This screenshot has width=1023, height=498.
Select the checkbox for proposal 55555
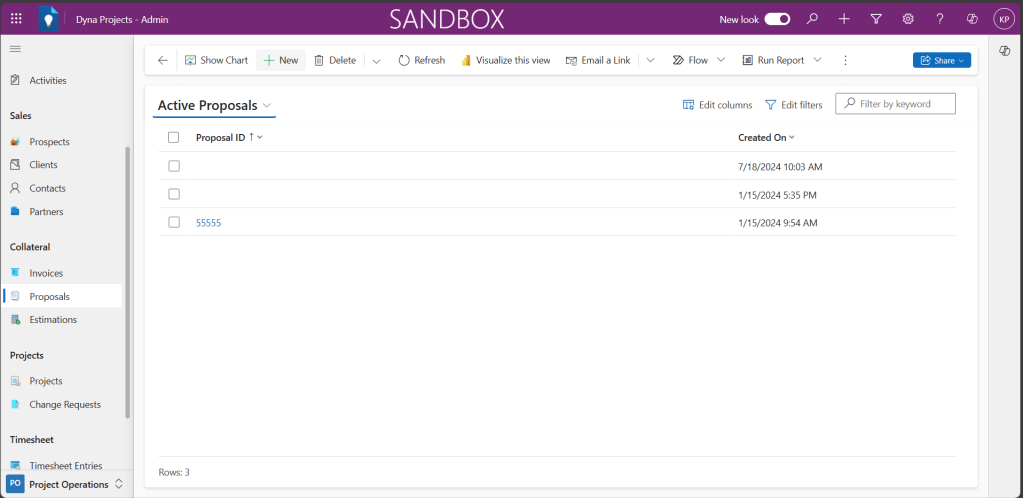point(174,222)
